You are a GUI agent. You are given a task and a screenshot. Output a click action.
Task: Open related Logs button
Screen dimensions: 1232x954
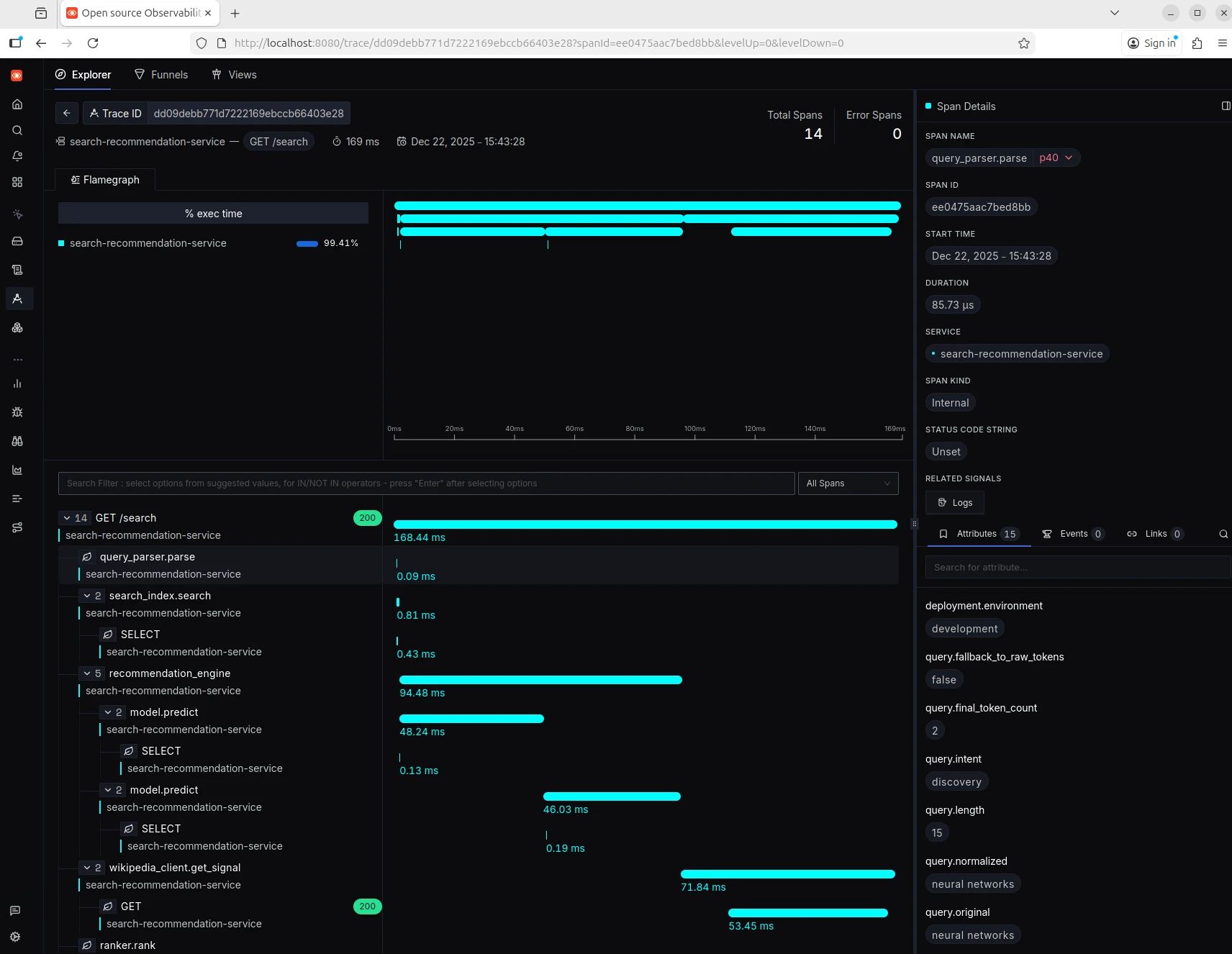click(955, 502)
